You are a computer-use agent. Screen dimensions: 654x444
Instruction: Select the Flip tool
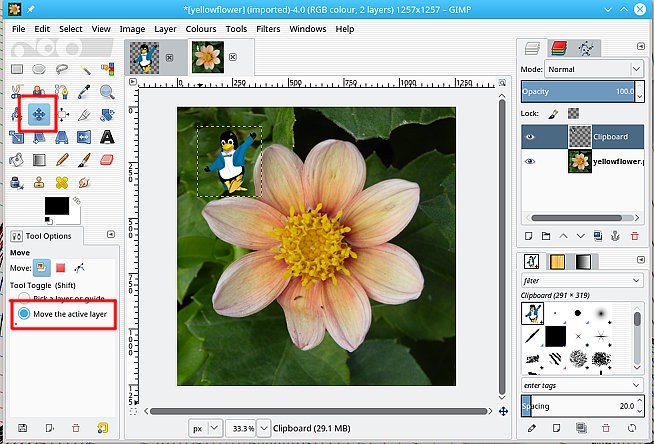pyautogui.click(x=84, y=137)
